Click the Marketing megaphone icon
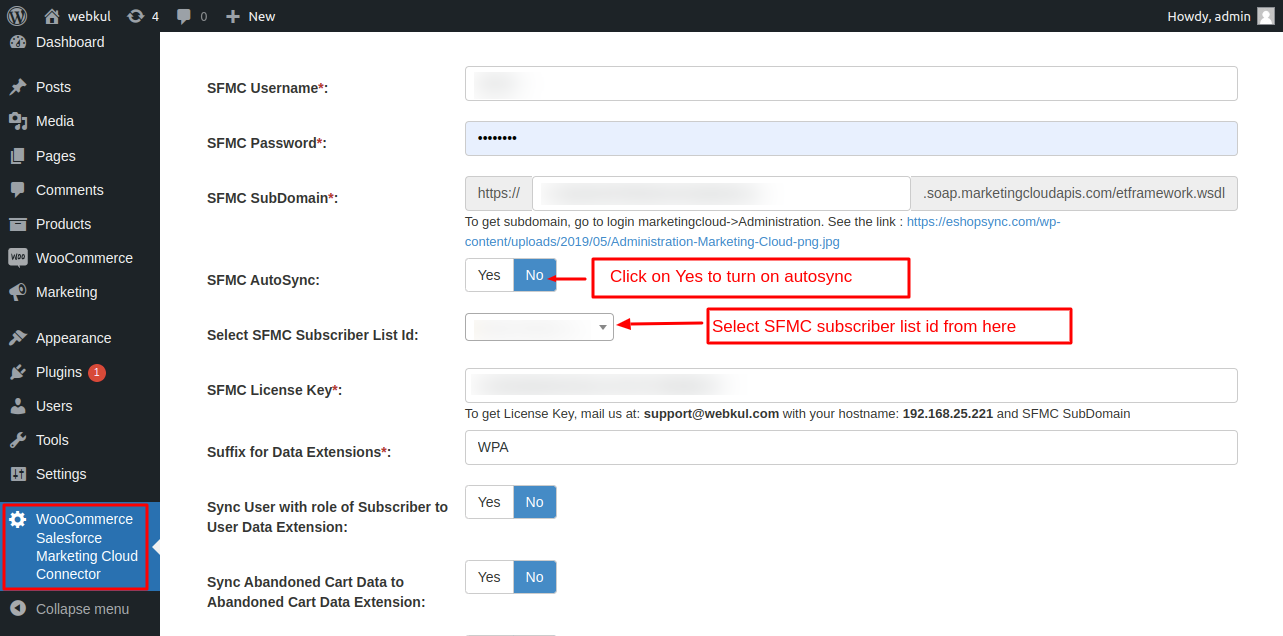 point(18,292)
